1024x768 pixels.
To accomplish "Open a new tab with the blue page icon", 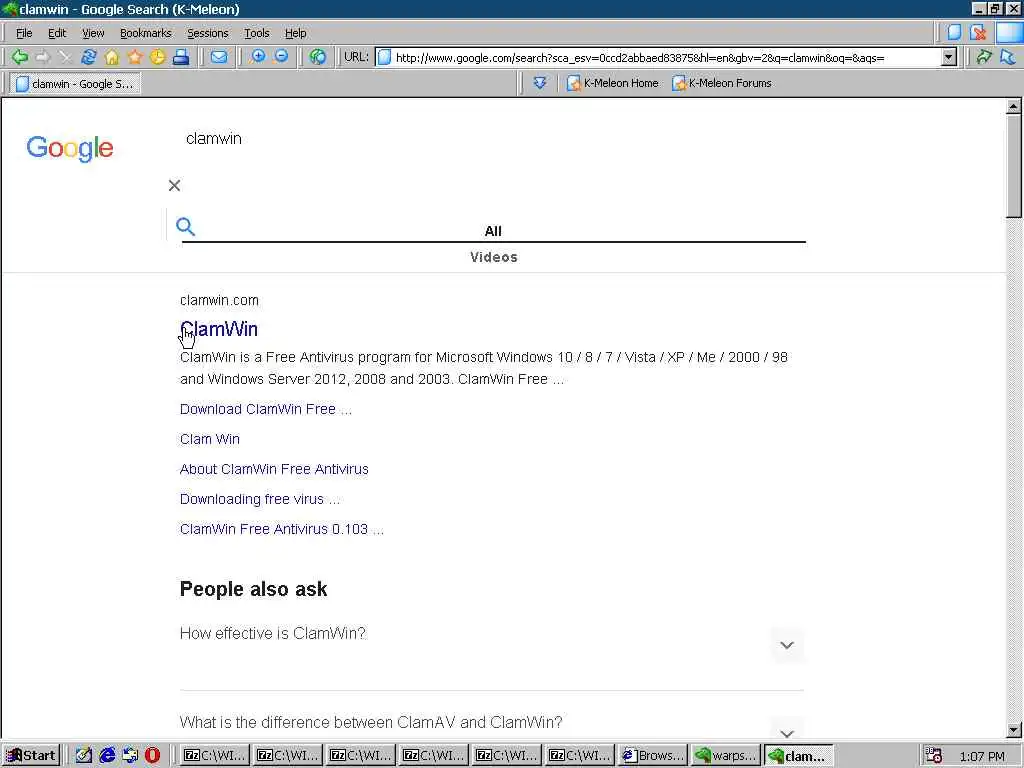I will coord(954,32).
